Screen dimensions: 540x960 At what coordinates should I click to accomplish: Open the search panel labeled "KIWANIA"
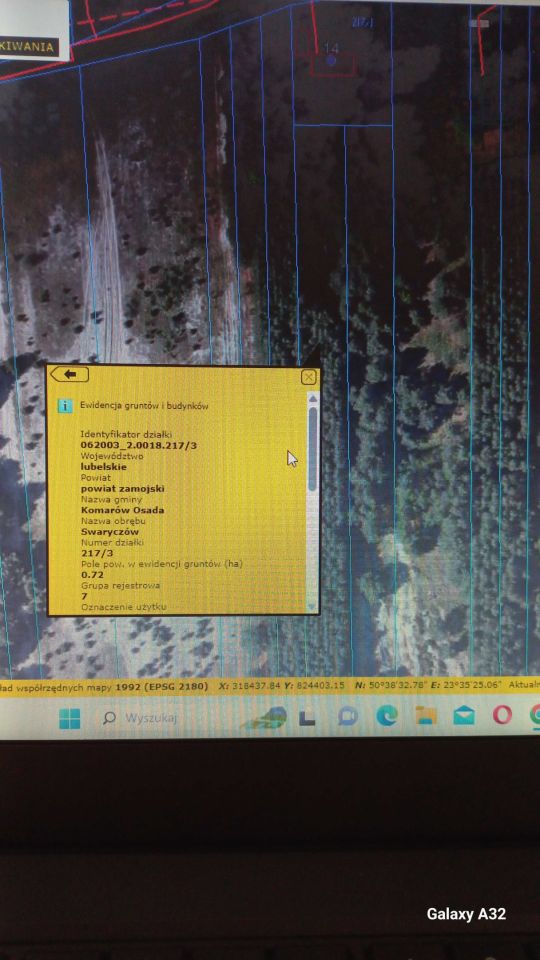(x=27, y=47)
